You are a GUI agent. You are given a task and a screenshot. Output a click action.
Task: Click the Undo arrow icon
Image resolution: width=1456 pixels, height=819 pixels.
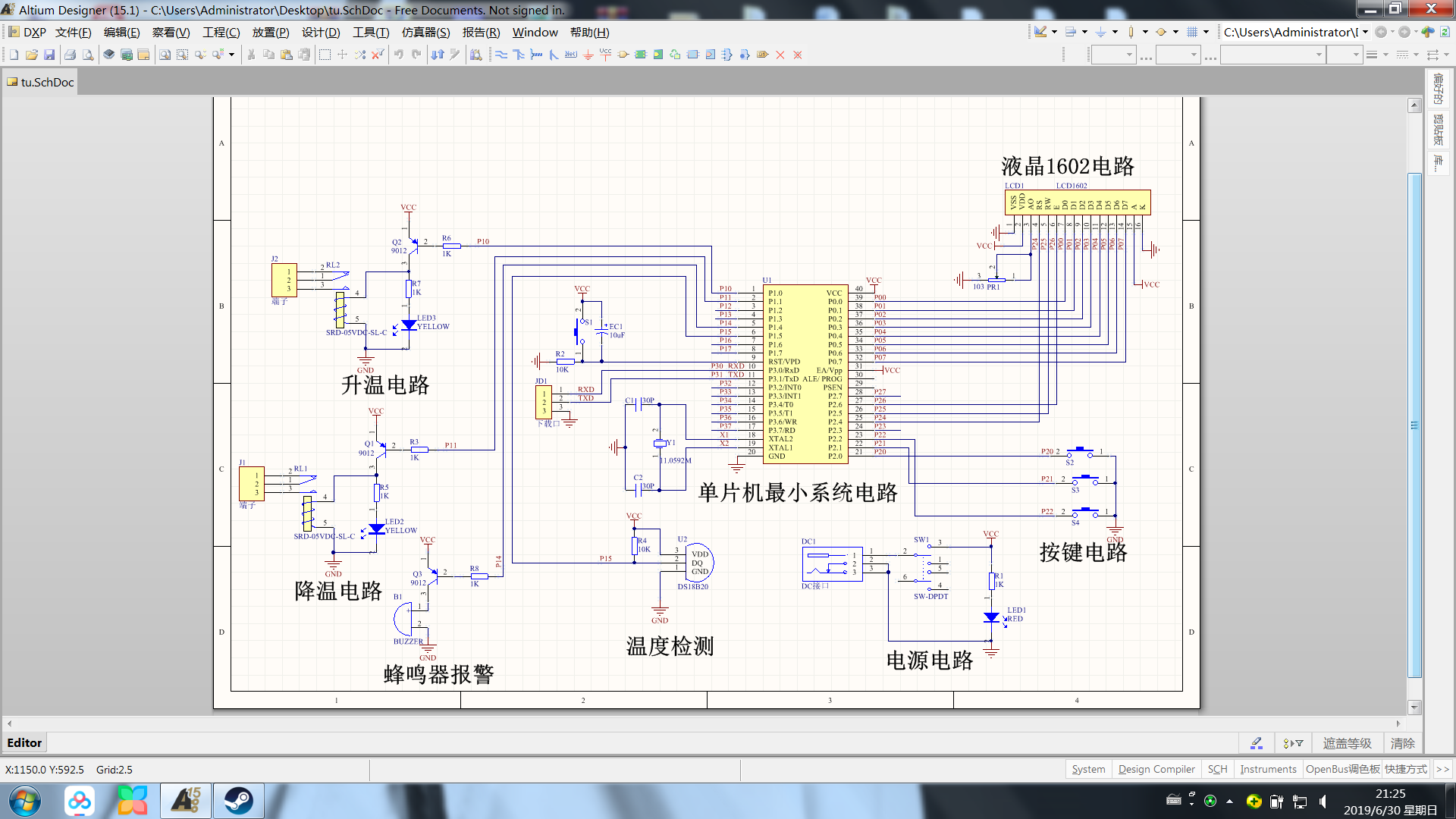(399, 55)
